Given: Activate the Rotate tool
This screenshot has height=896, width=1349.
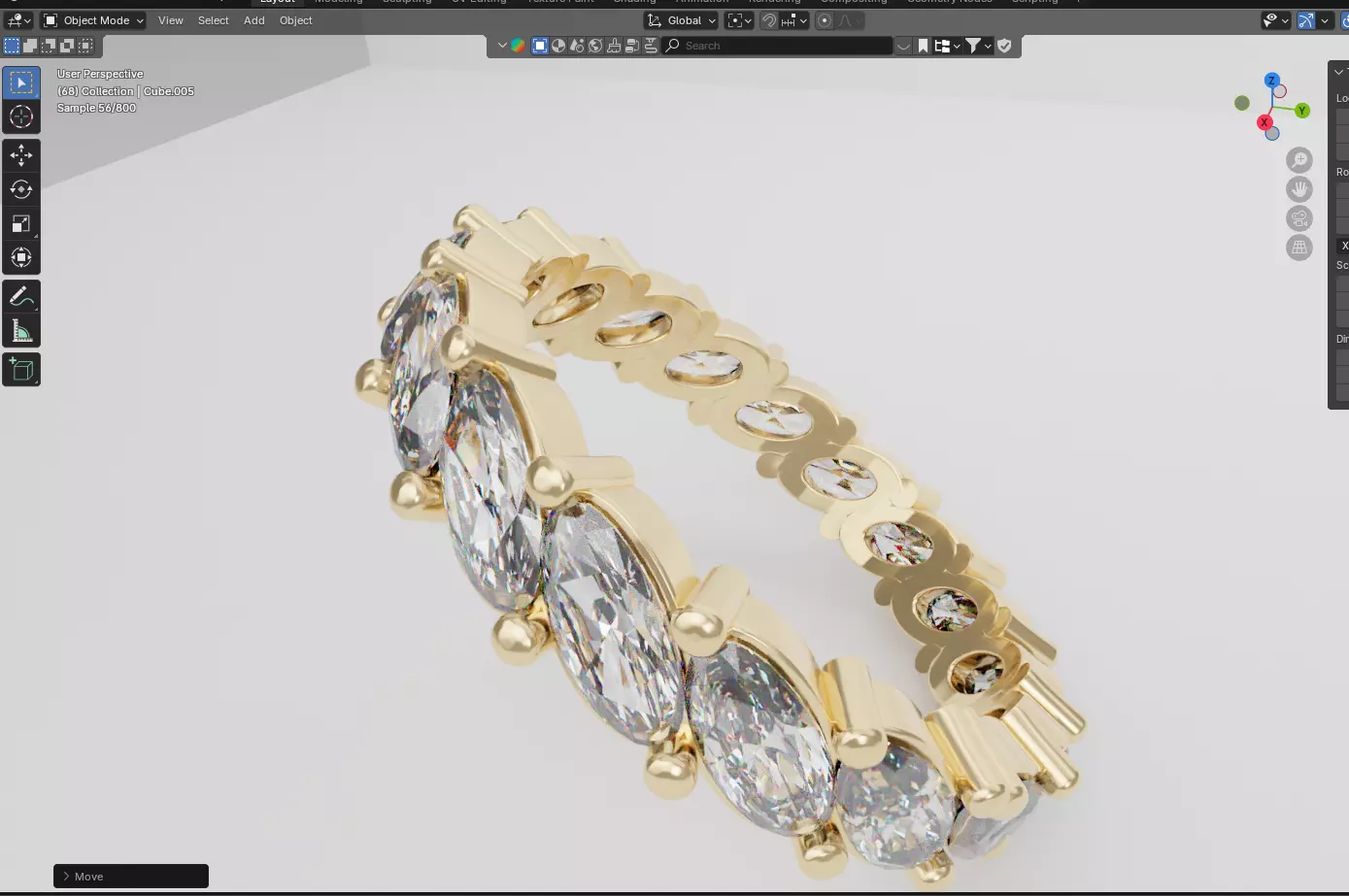Looking at the screenshot, I should tap(21, 189).
